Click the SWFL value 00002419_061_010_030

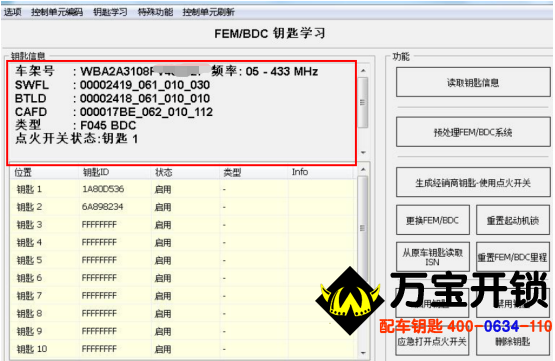(x=145, y=85)
